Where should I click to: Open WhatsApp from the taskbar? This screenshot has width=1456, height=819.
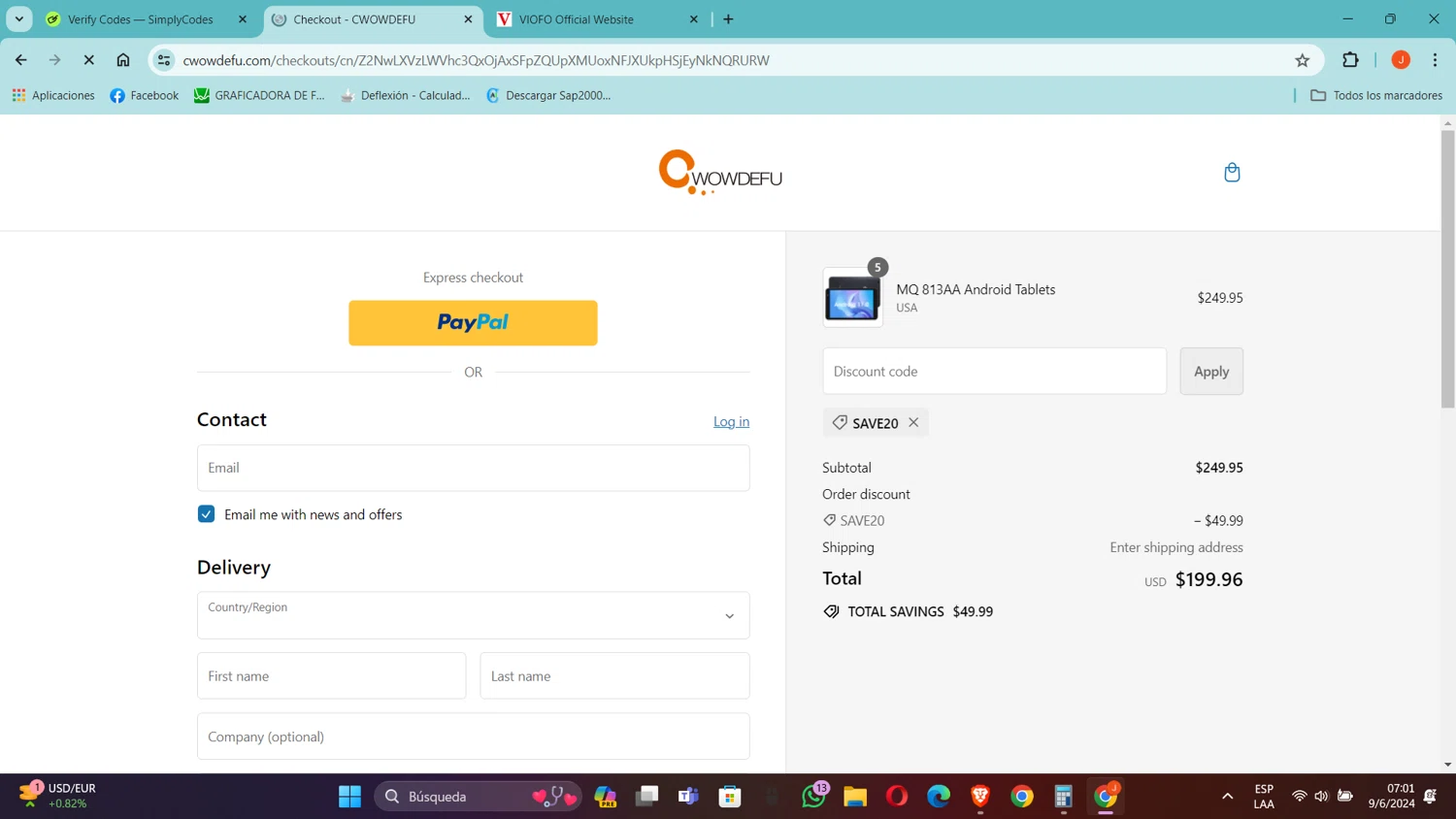[813, 797]
